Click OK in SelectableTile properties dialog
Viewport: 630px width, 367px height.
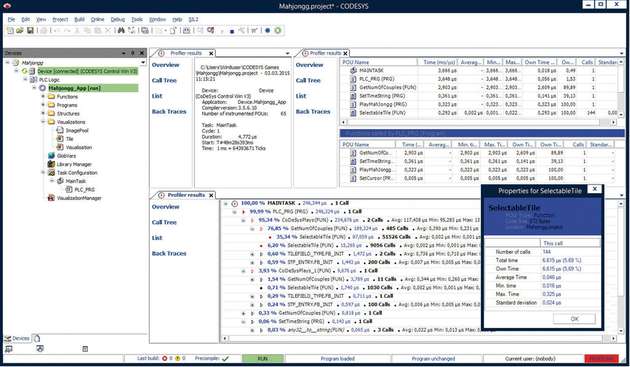574,319
